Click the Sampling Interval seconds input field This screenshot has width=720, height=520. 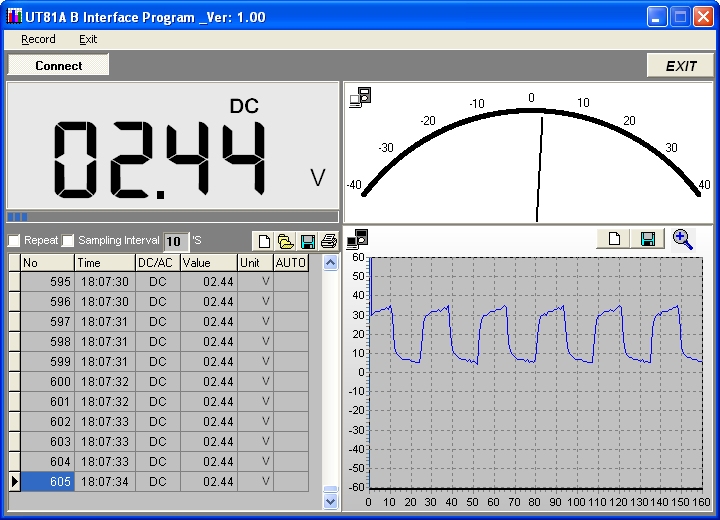[176, 241]
